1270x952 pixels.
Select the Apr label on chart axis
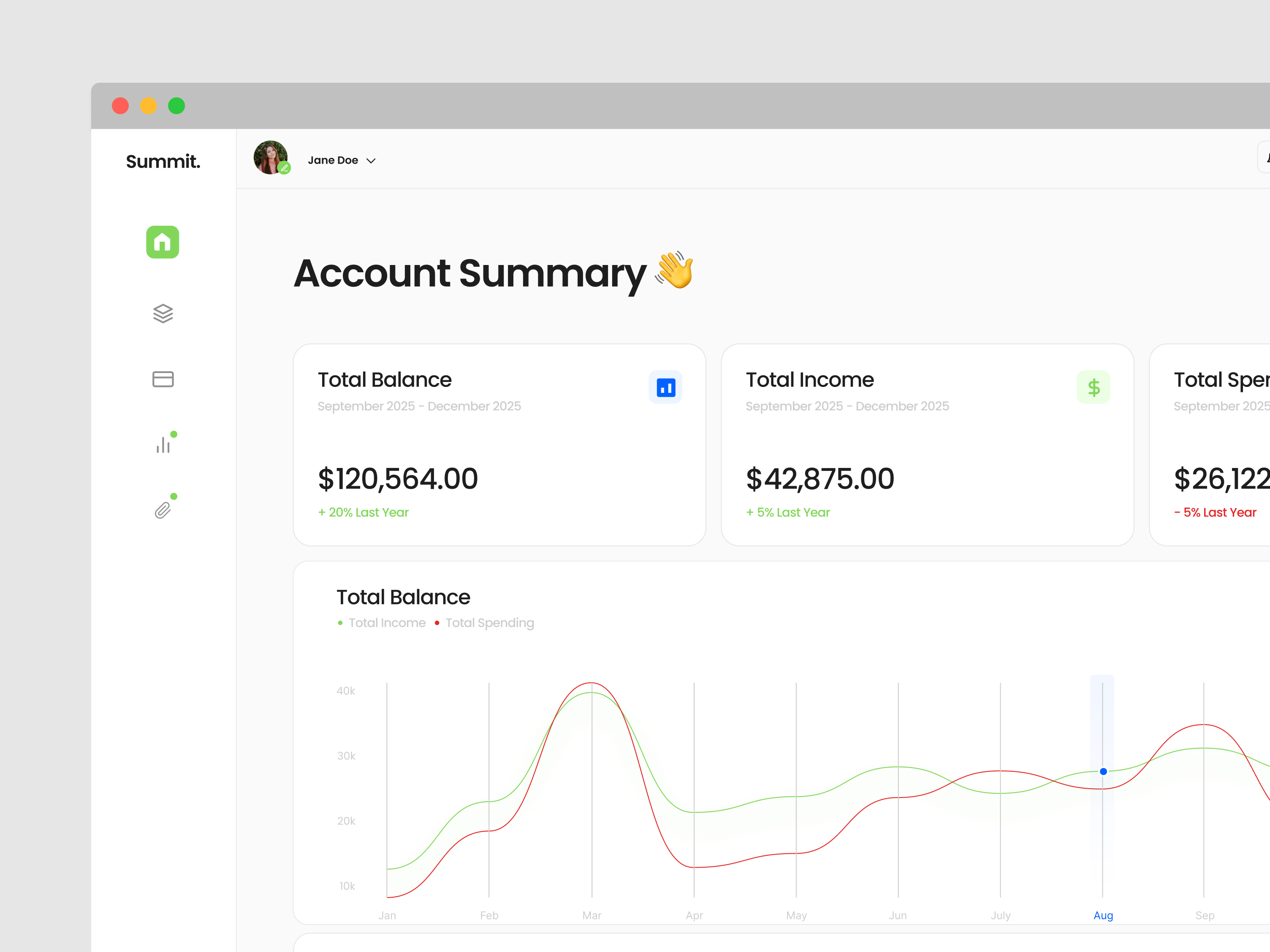pyautogui.click(x=694, y=915)
